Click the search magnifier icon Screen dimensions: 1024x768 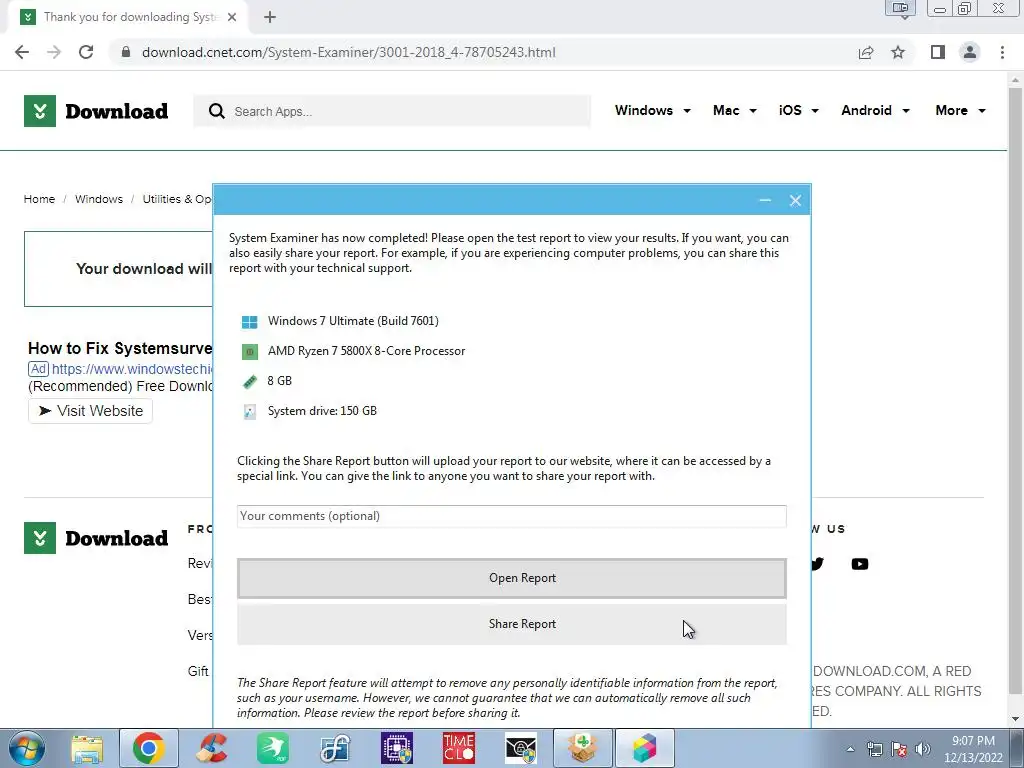click(x=217, y=111)
